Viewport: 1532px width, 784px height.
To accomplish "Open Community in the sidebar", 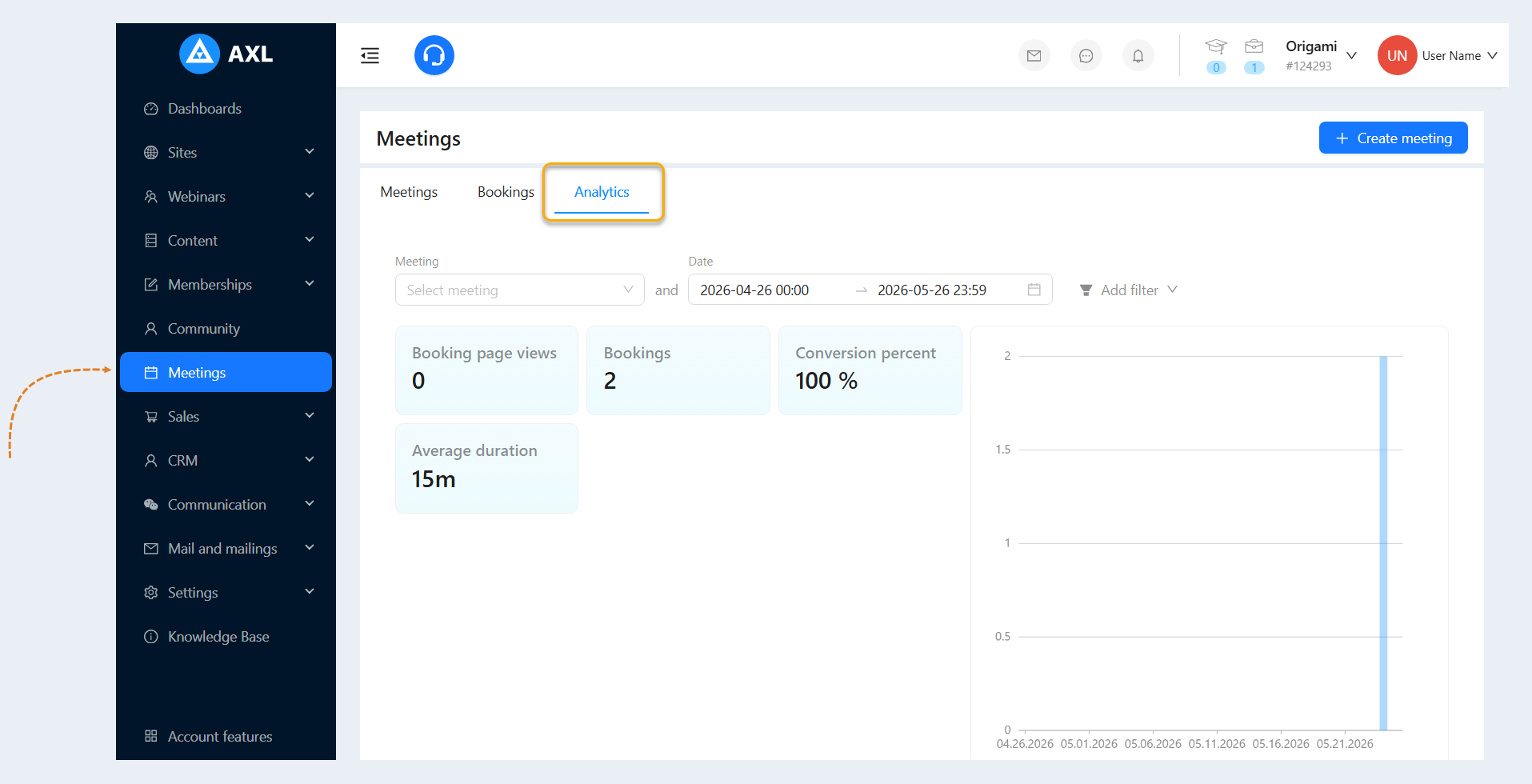I will (x=226, y=329).
